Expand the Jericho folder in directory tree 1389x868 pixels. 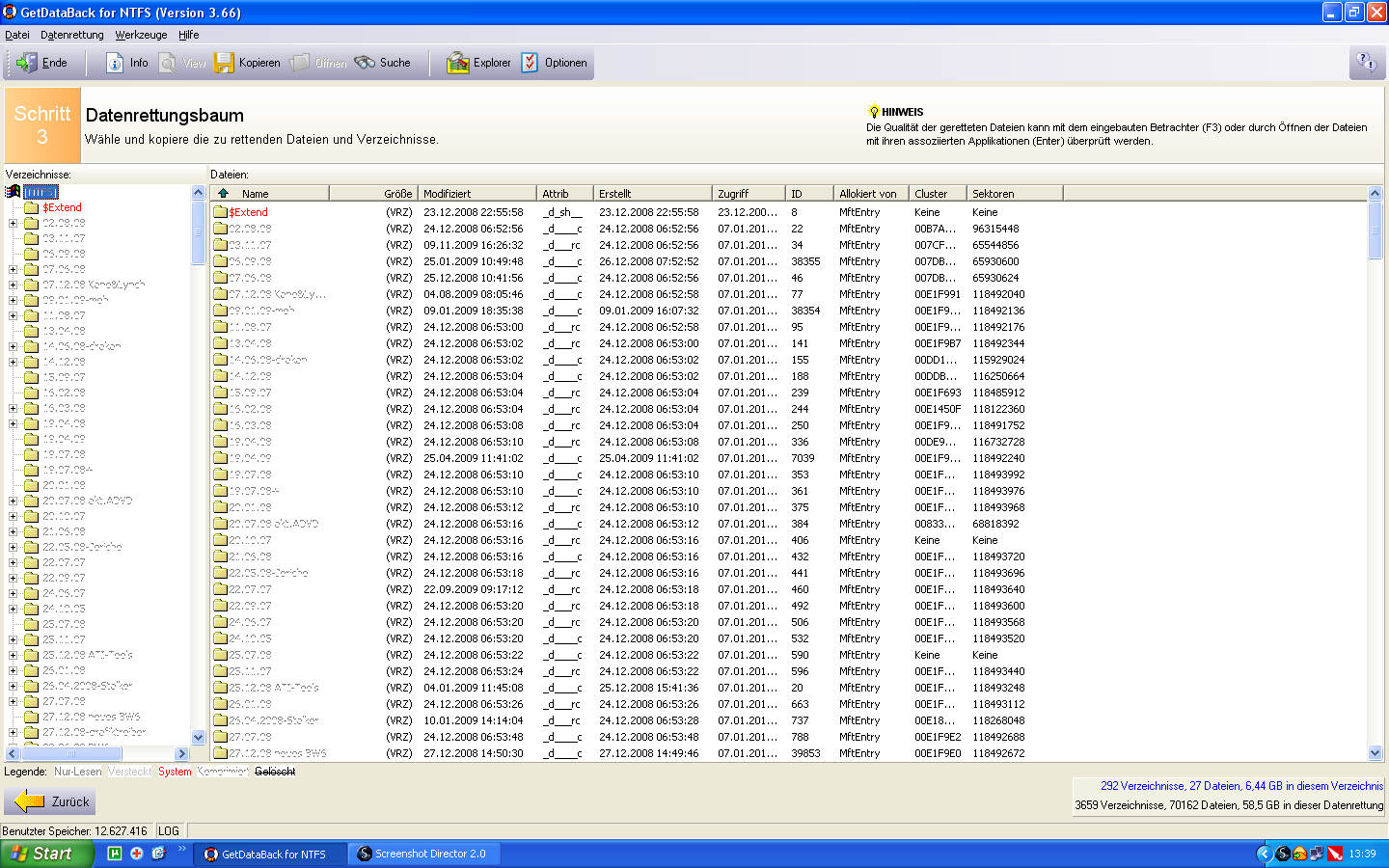pyautogui.click(x=14, y=547)
